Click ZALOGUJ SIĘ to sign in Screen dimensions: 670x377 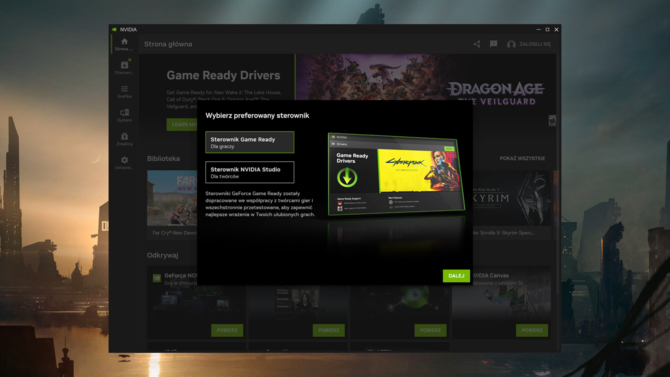pos(535,44)
